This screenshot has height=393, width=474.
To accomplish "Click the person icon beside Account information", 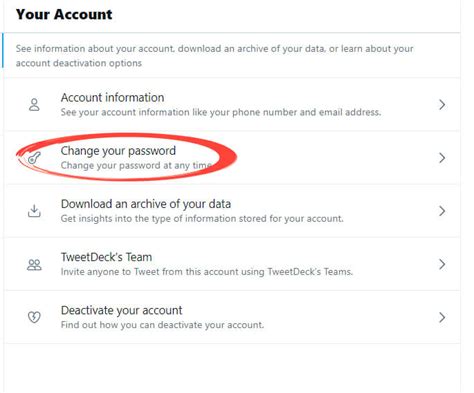I will (x=34, y=105).
